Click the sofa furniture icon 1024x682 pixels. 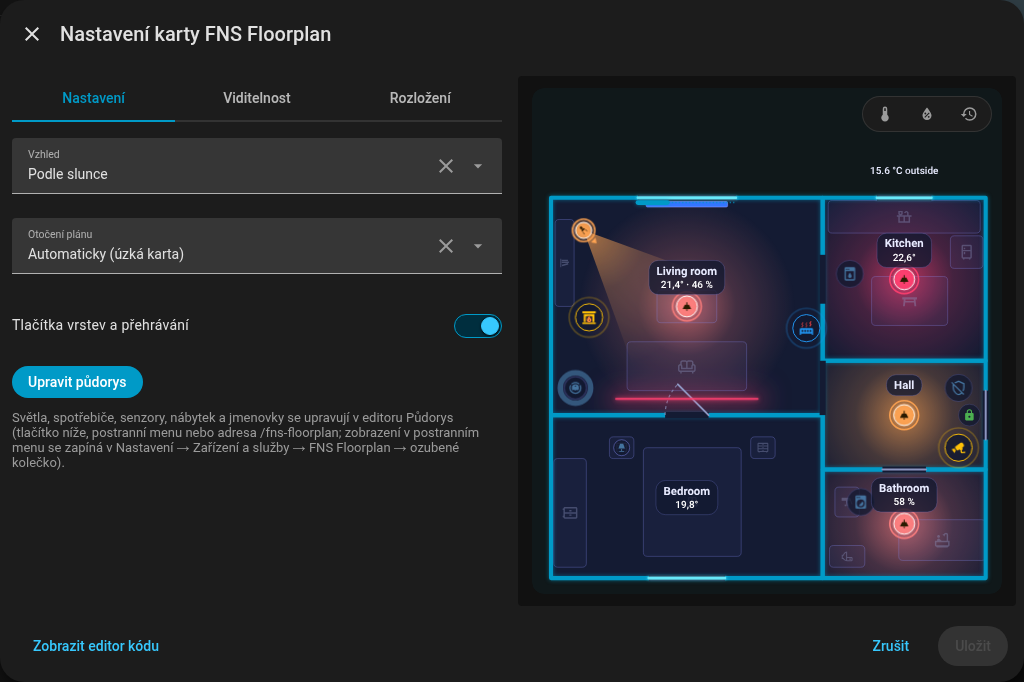pos(686,366)
